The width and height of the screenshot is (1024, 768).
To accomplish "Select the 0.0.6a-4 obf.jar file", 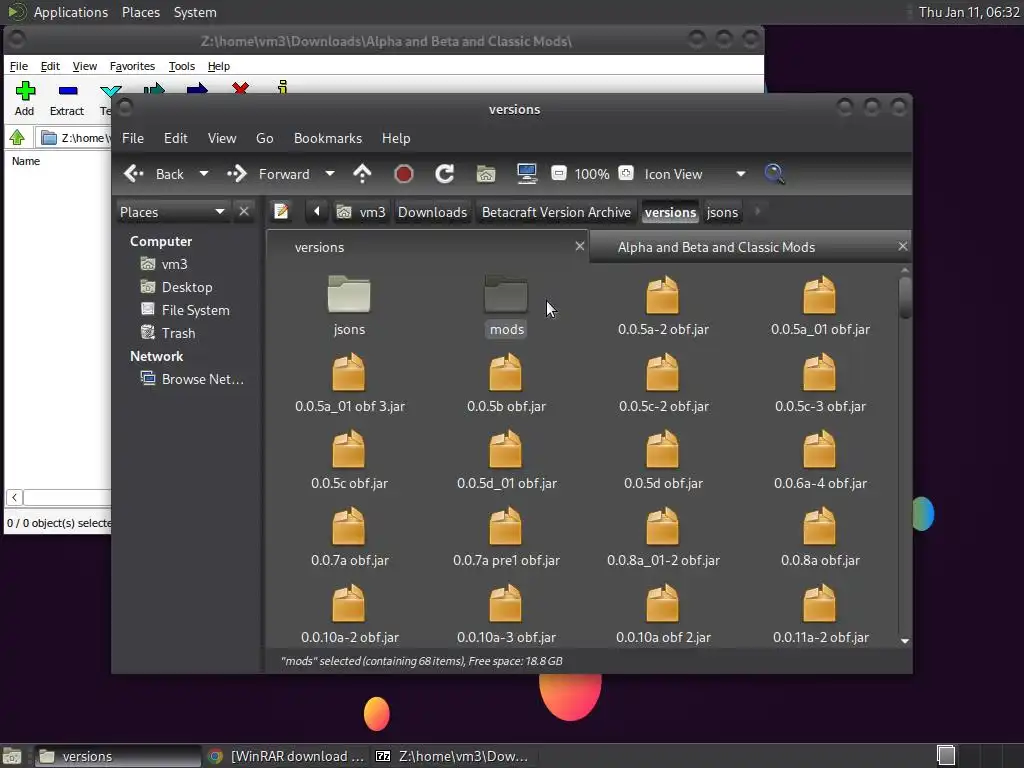I will [820, 449].
